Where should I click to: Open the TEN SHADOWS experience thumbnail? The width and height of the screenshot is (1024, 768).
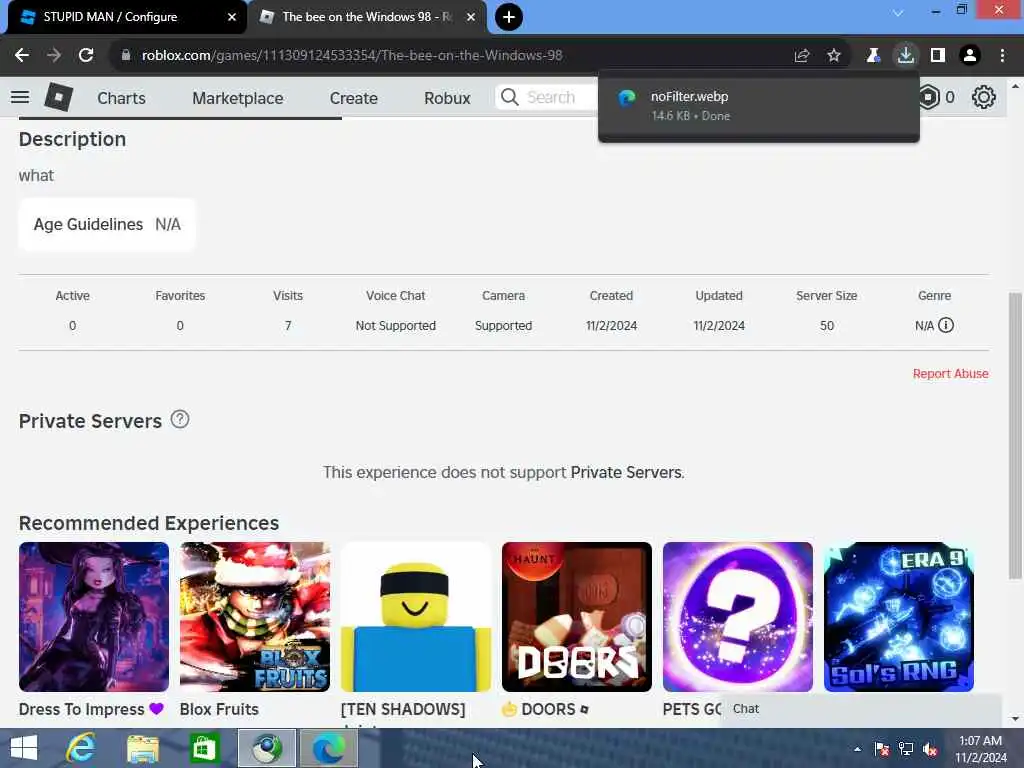(416, 616)
